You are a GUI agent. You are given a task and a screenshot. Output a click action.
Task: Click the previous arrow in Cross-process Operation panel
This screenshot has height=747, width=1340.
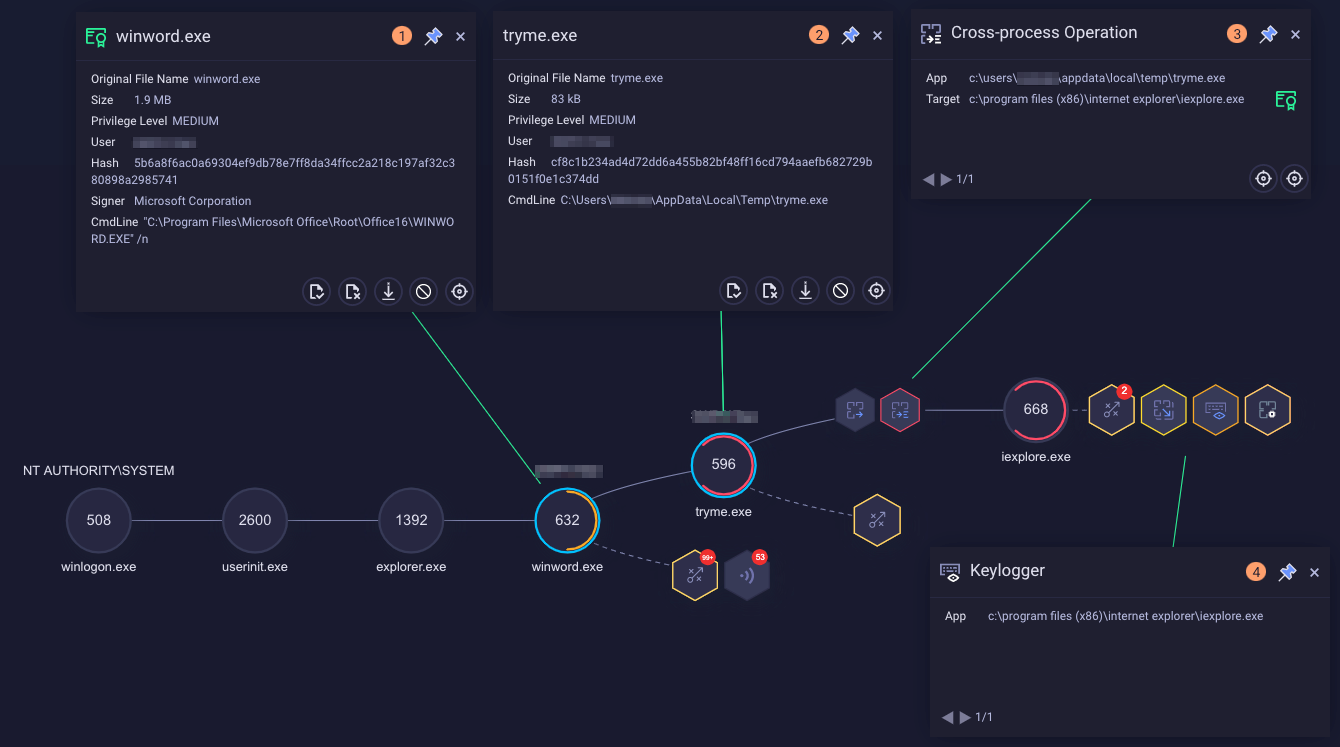point(928,179)
